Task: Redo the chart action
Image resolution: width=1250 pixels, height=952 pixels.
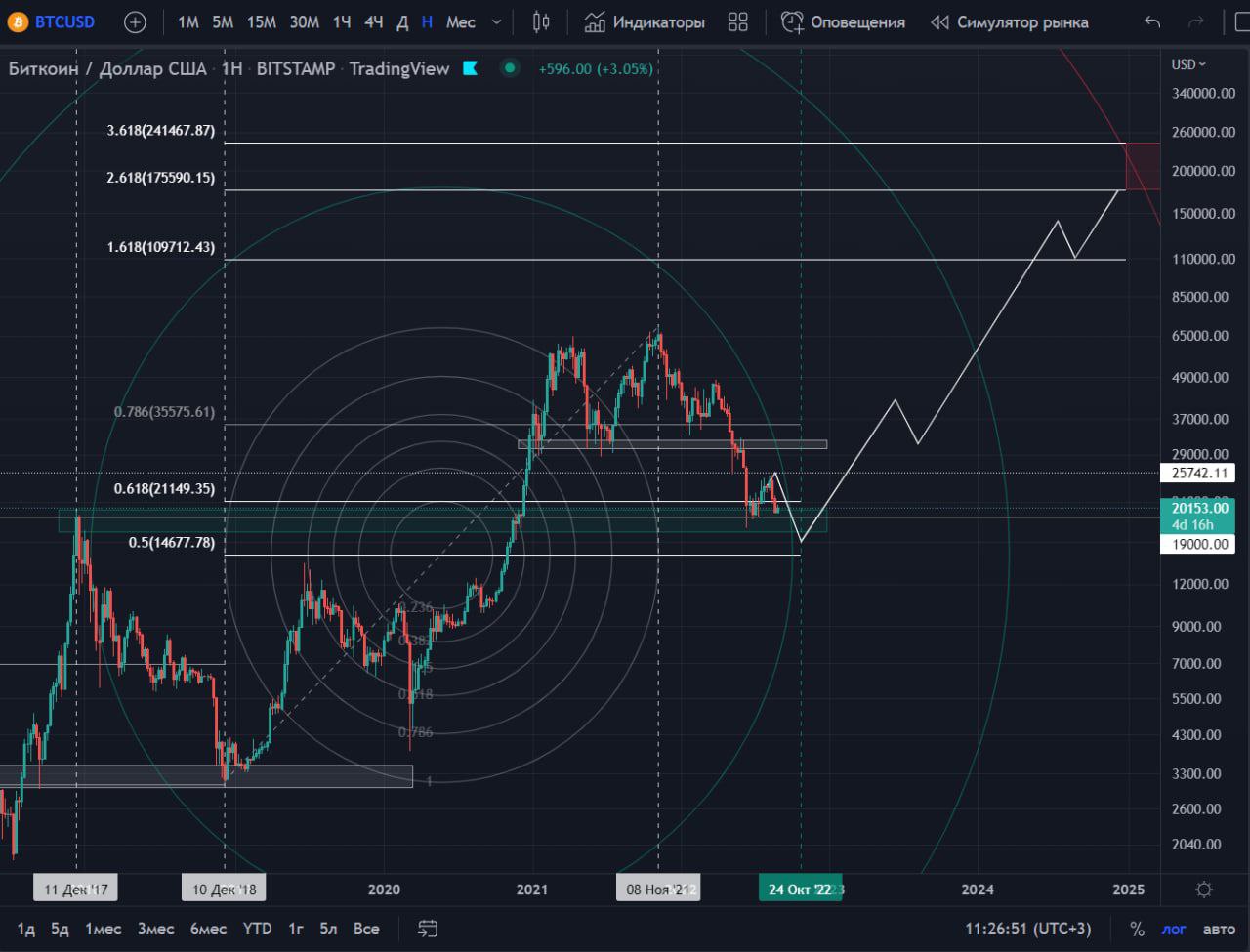Action: tap(1195, 21)
